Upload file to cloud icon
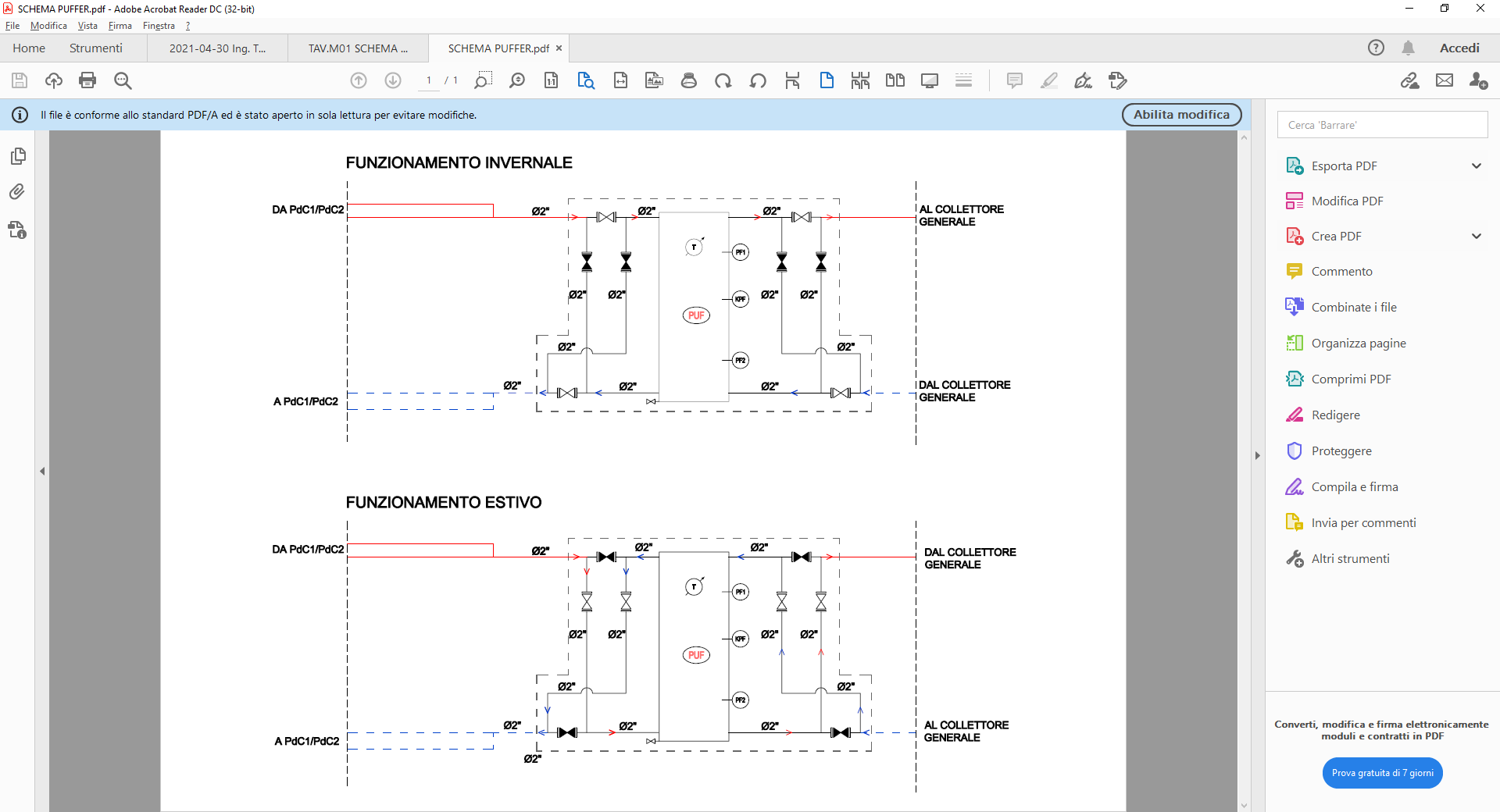This screenshot has height=812, width=1500. tap(54, 80)
